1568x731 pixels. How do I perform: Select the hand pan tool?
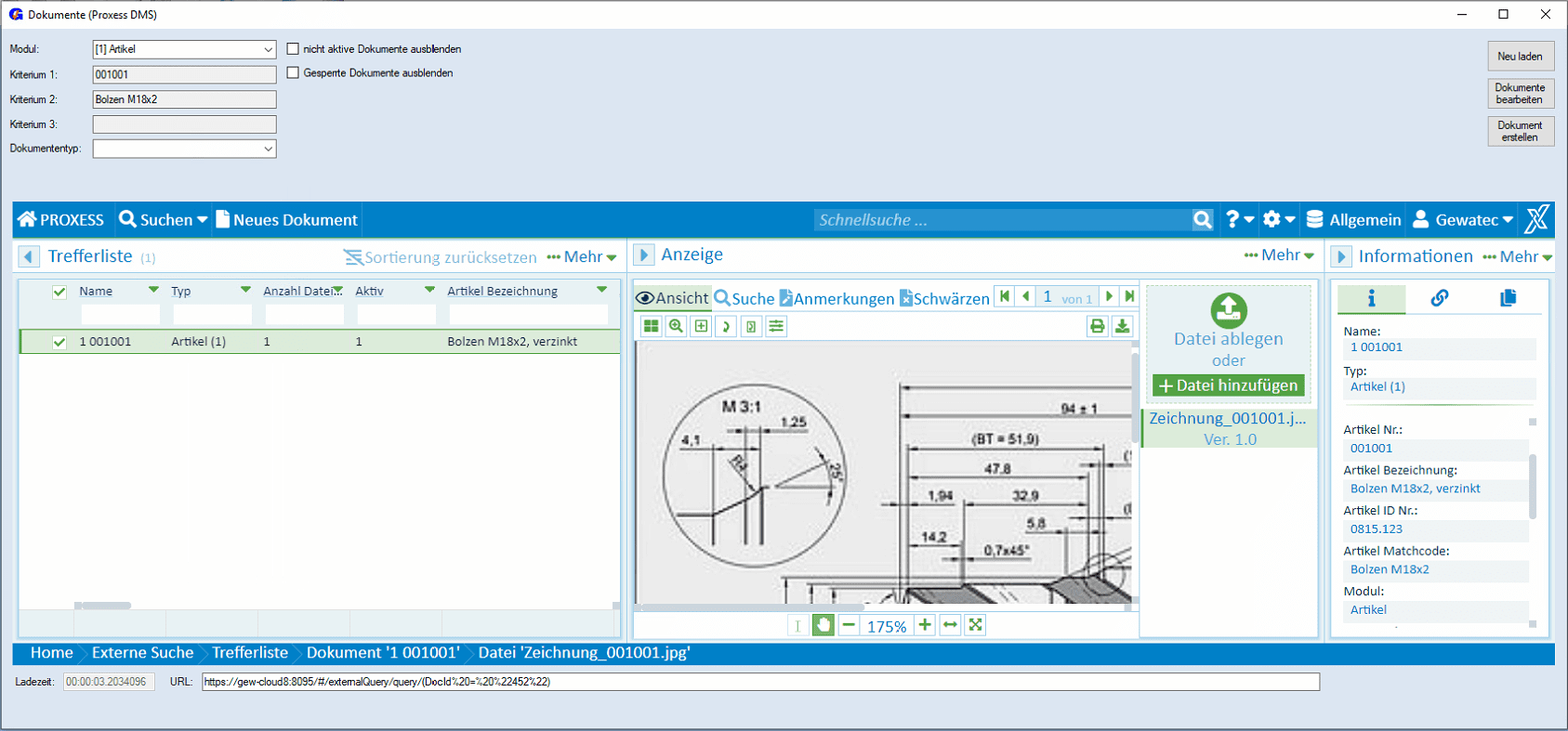coord(823,625)
